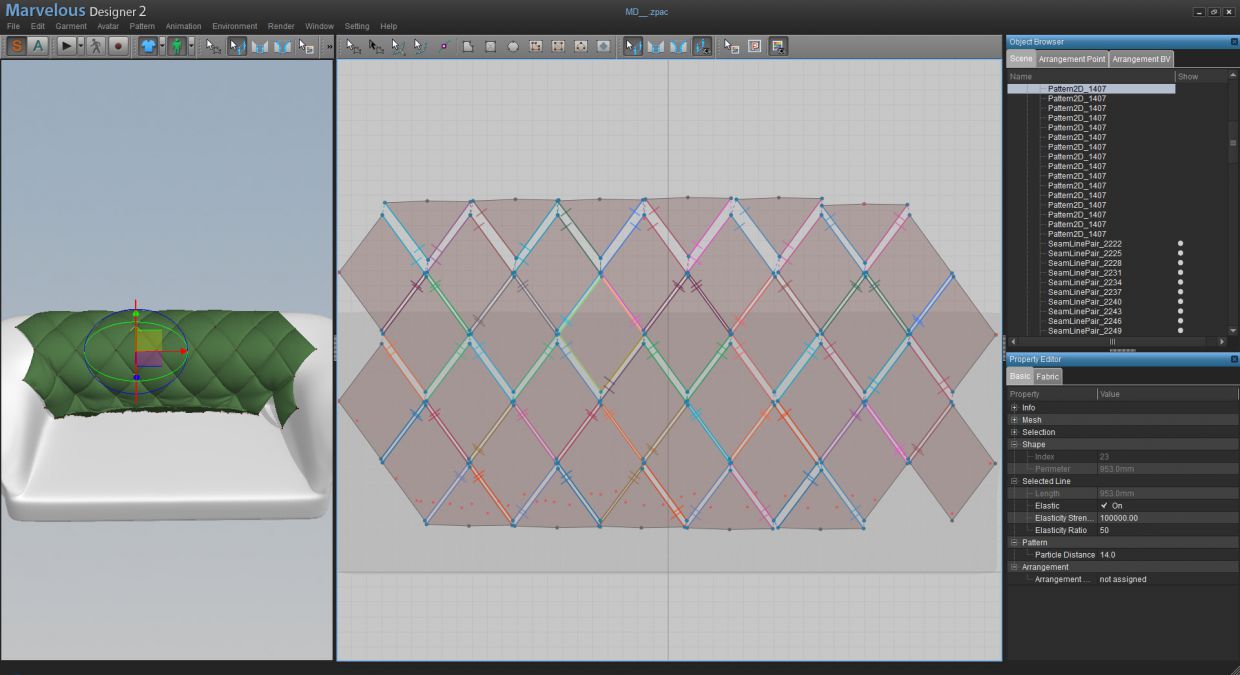Toggle visibility dot for SeamLinePair_2237
Viewport: 1240px width, 675px height.
(x=1180, y=292)
